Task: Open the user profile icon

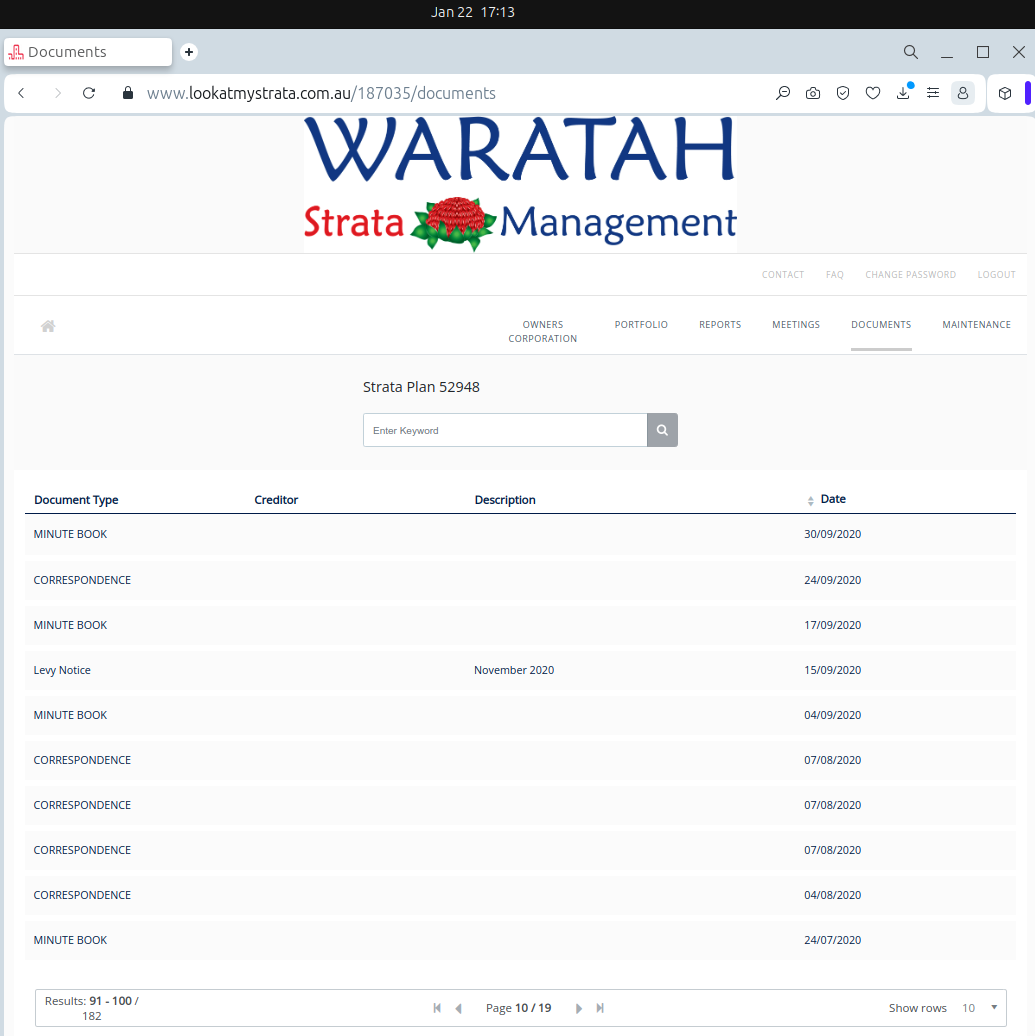Action: point(963,93)
